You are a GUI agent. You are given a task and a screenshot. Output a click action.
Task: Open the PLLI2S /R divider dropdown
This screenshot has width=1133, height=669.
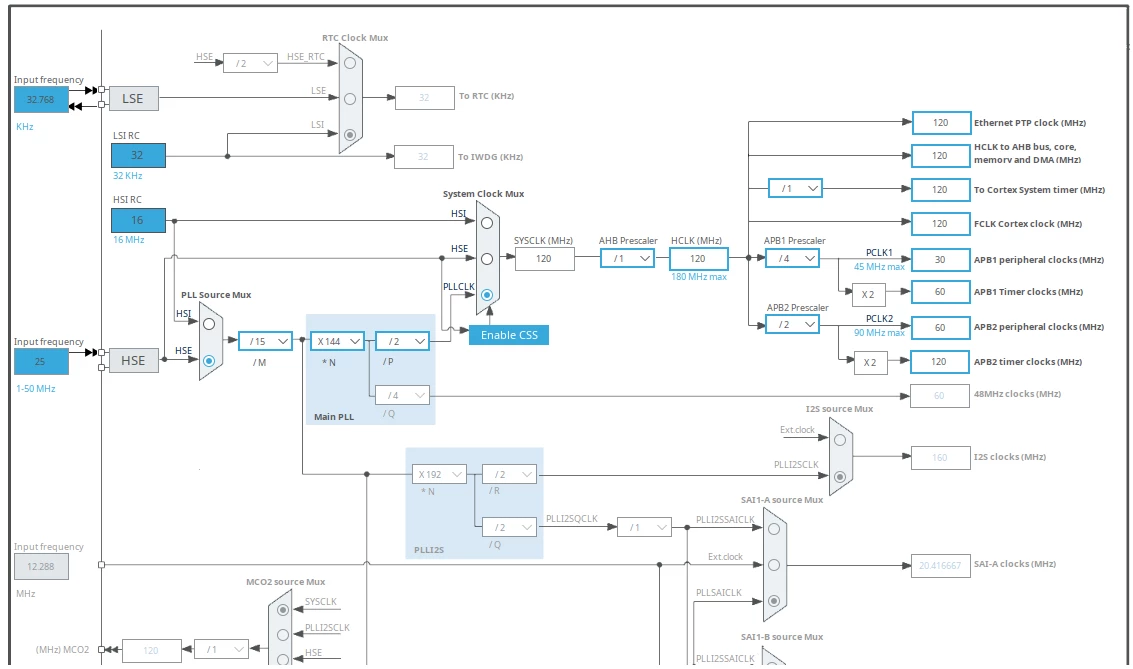tap(509, 474)
